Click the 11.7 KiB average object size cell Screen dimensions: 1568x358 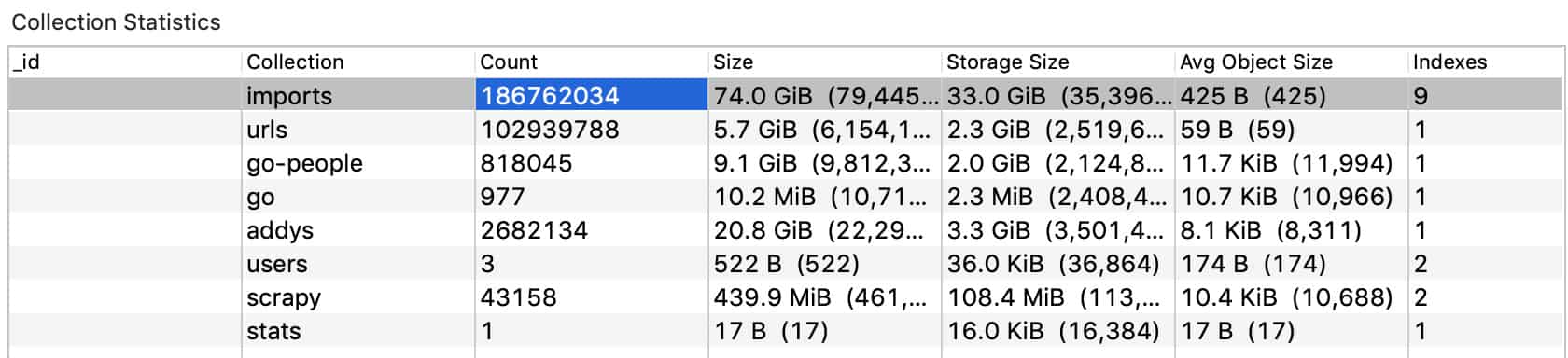1292,162
